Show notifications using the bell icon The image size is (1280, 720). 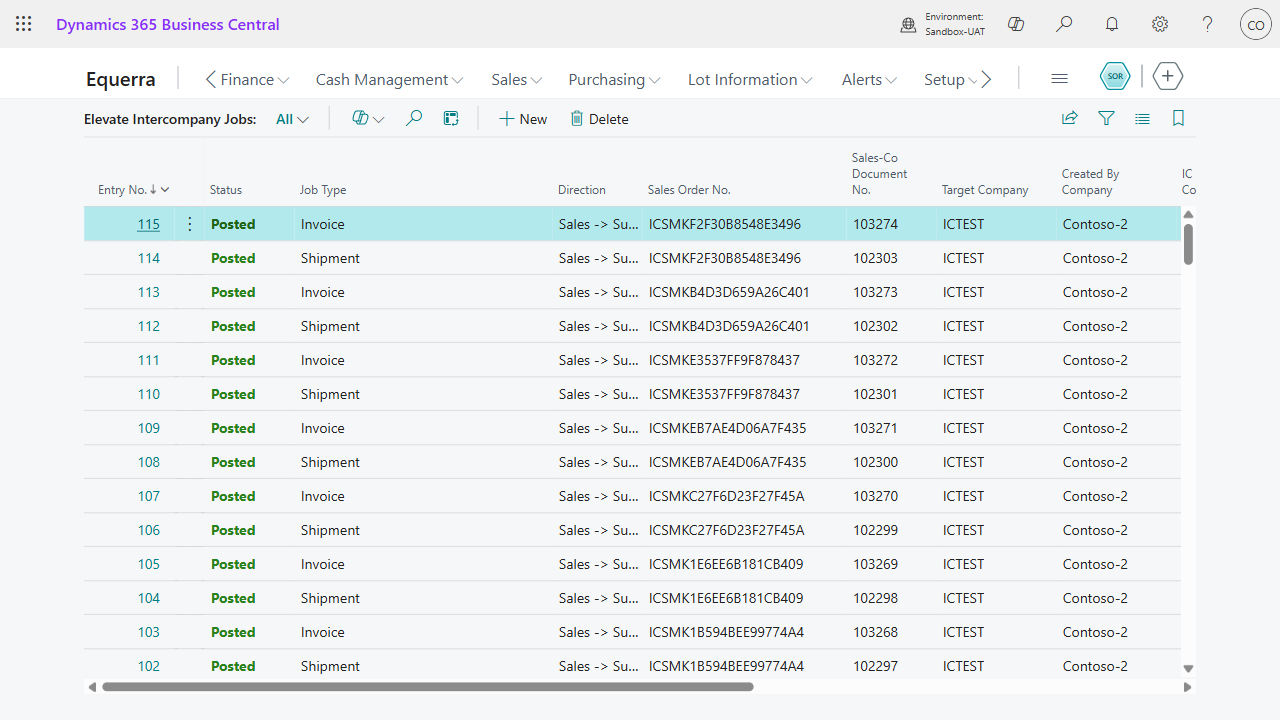pos(1112,24)
